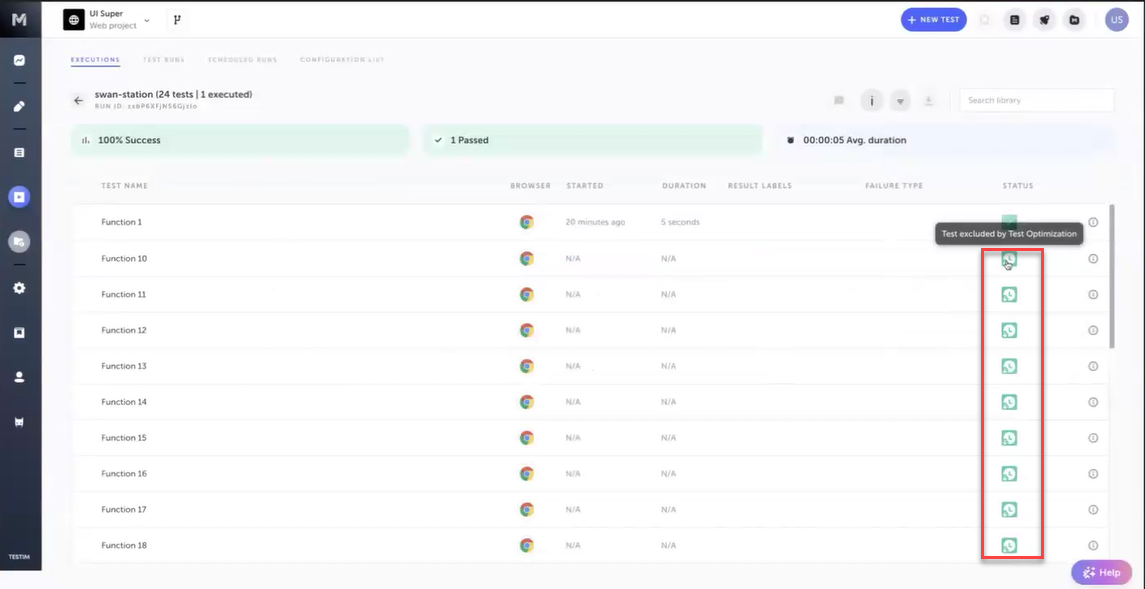Click the 1 Passed summary card
This screenshot has width=1145, height=589.
point(592,140)
